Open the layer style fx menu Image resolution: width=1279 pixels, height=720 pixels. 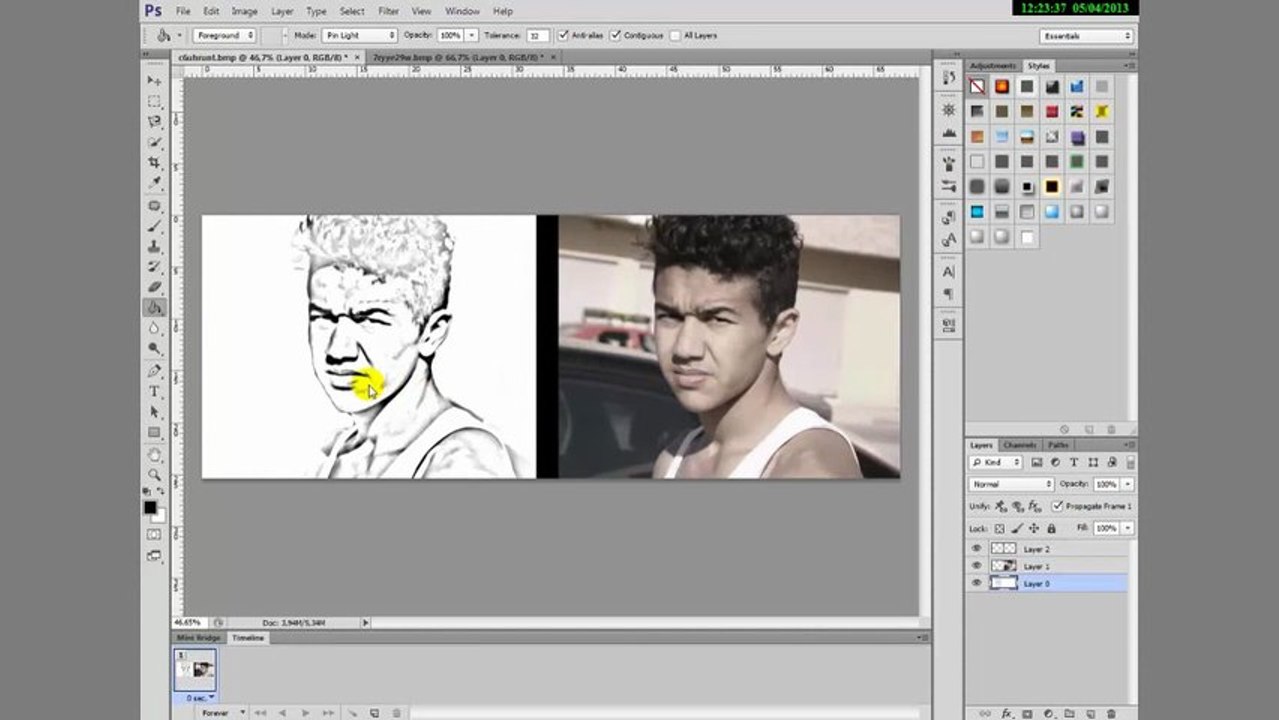tap(1007, 713)
